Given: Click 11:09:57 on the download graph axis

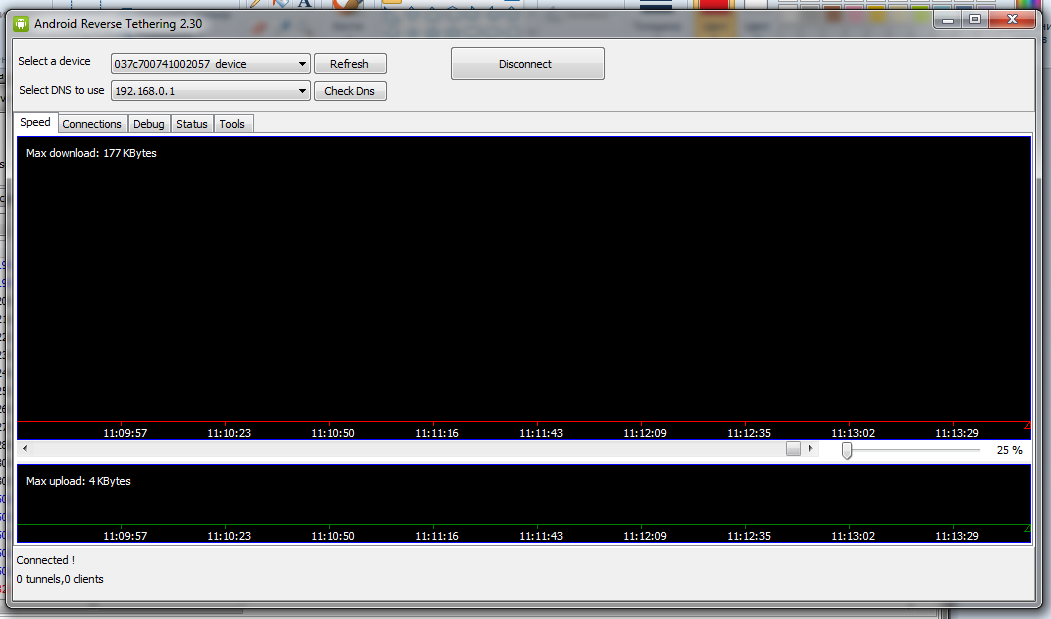Looking at the screenshot, I should click(125, 433).
